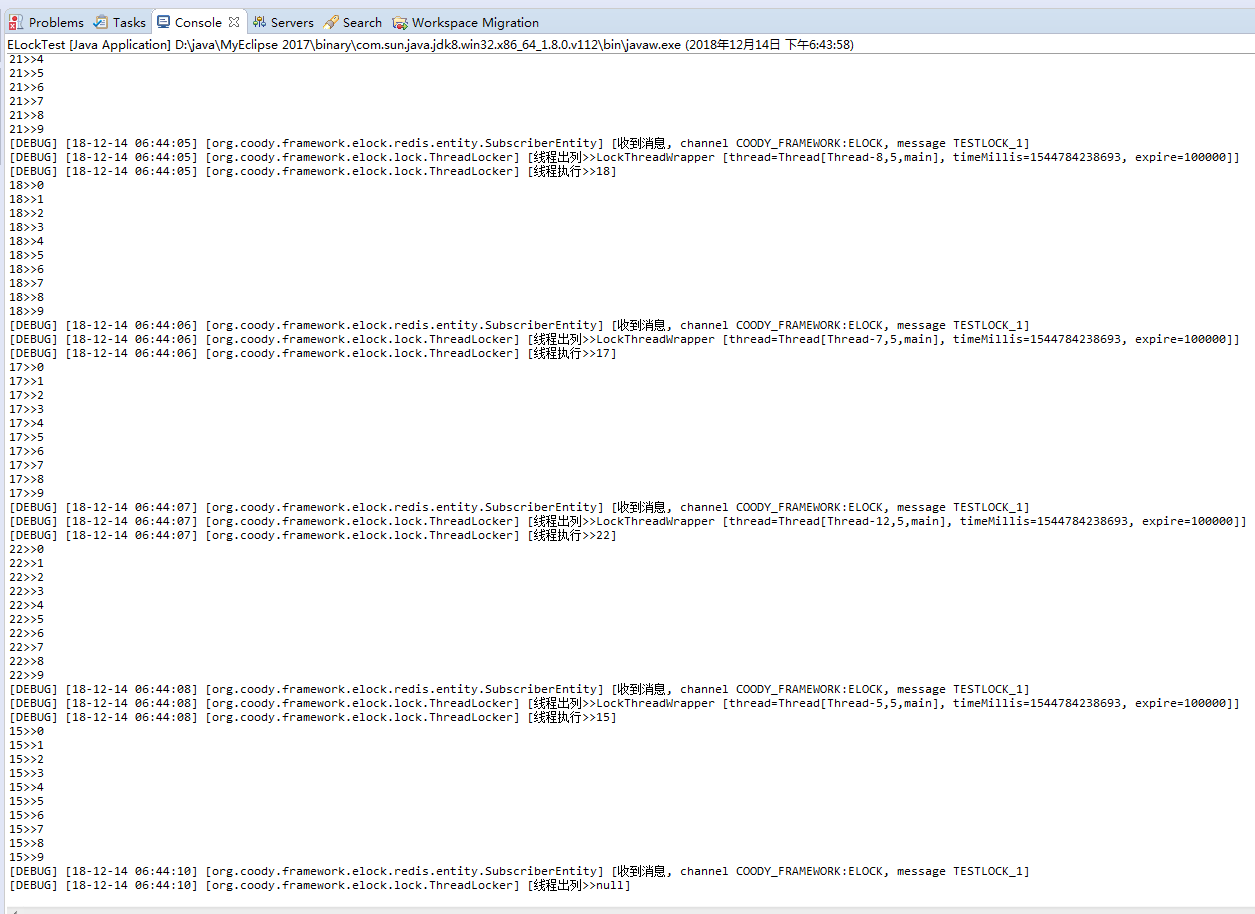Click the console line '17>>4'

click(26, 423)
